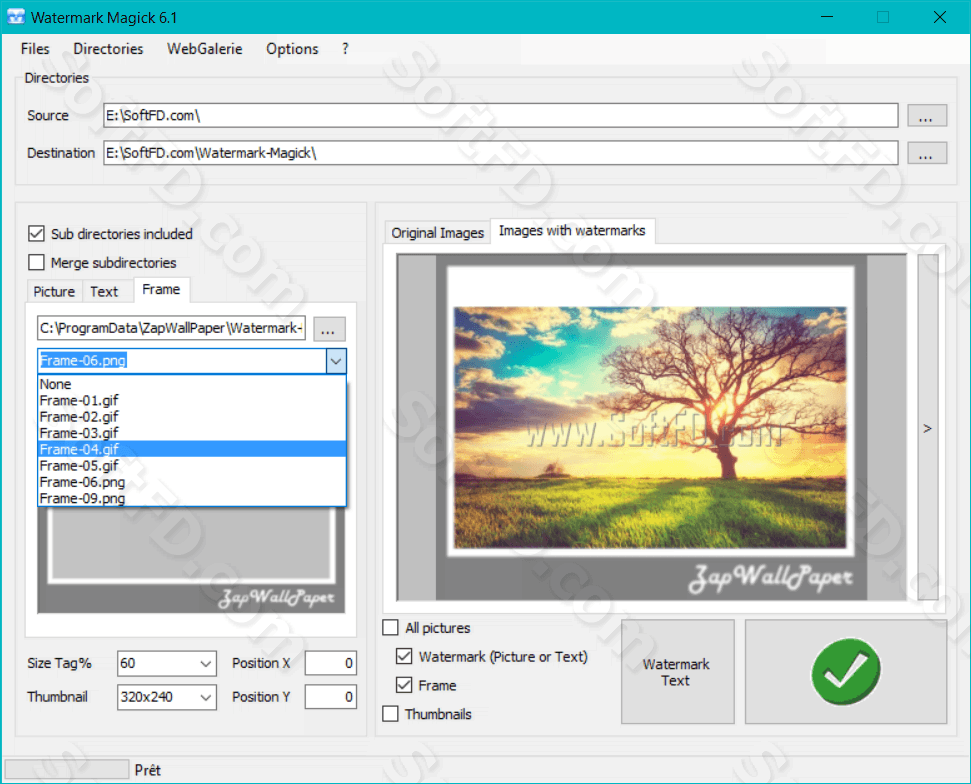
Task: Open the Directories menu
Action: [x=108, y=49]
